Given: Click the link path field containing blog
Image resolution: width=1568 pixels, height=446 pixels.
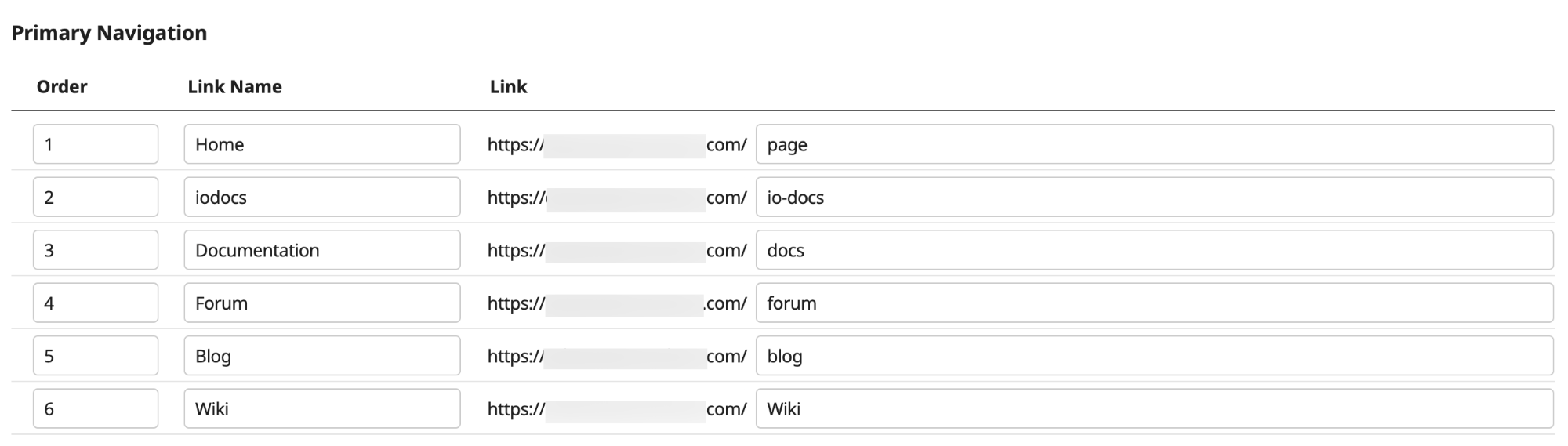Looking at the screenshot, I should tap(1154, 356).
